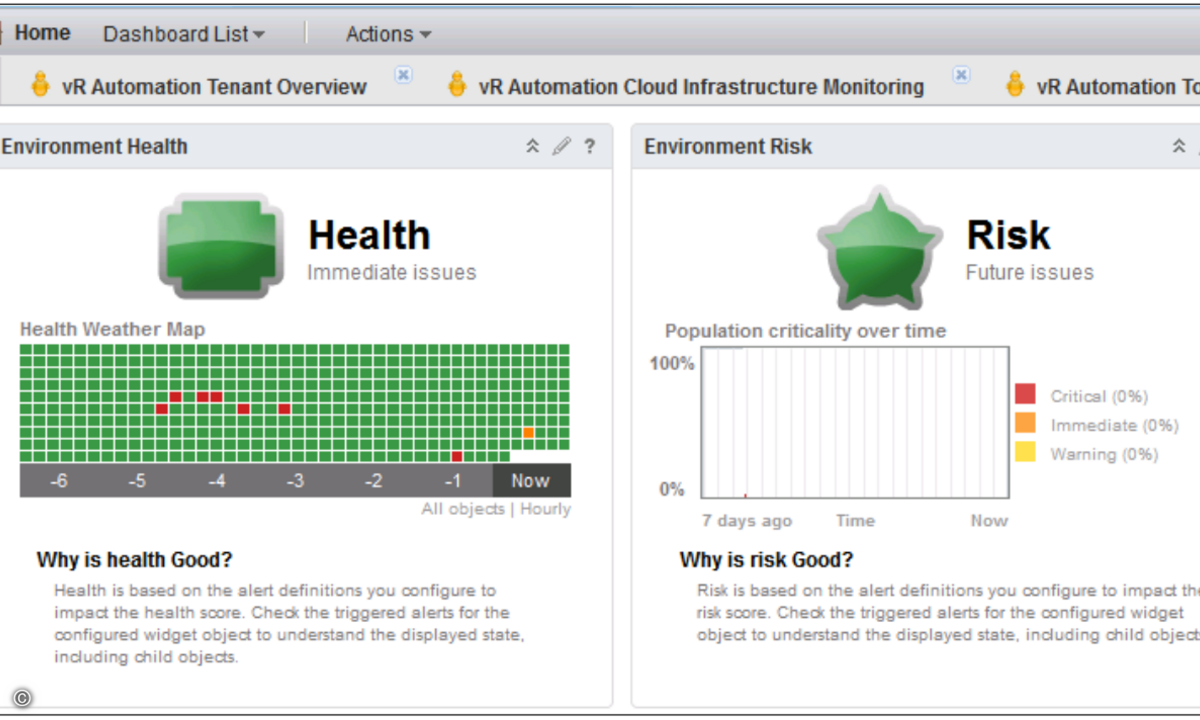This screenshot has width=1200, height=720.
Task: Click the red cell above the -1 marker
Action: [457, 456]
